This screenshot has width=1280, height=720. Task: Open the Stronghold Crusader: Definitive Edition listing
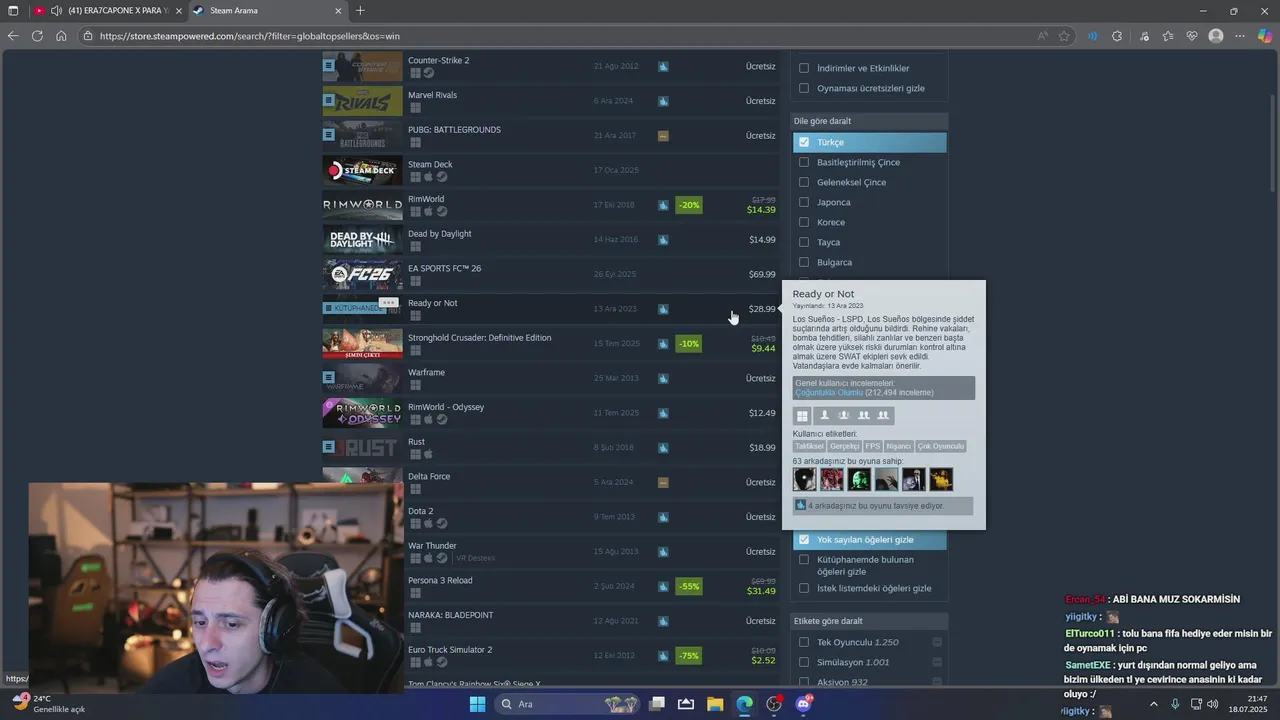click(x=549, y=343)
